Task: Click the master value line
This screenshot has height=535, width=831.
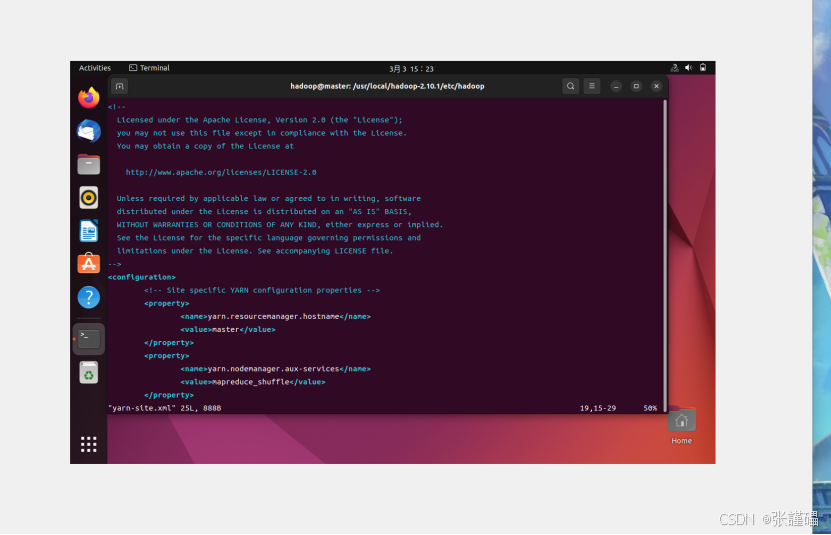Action: click(228, 330)
